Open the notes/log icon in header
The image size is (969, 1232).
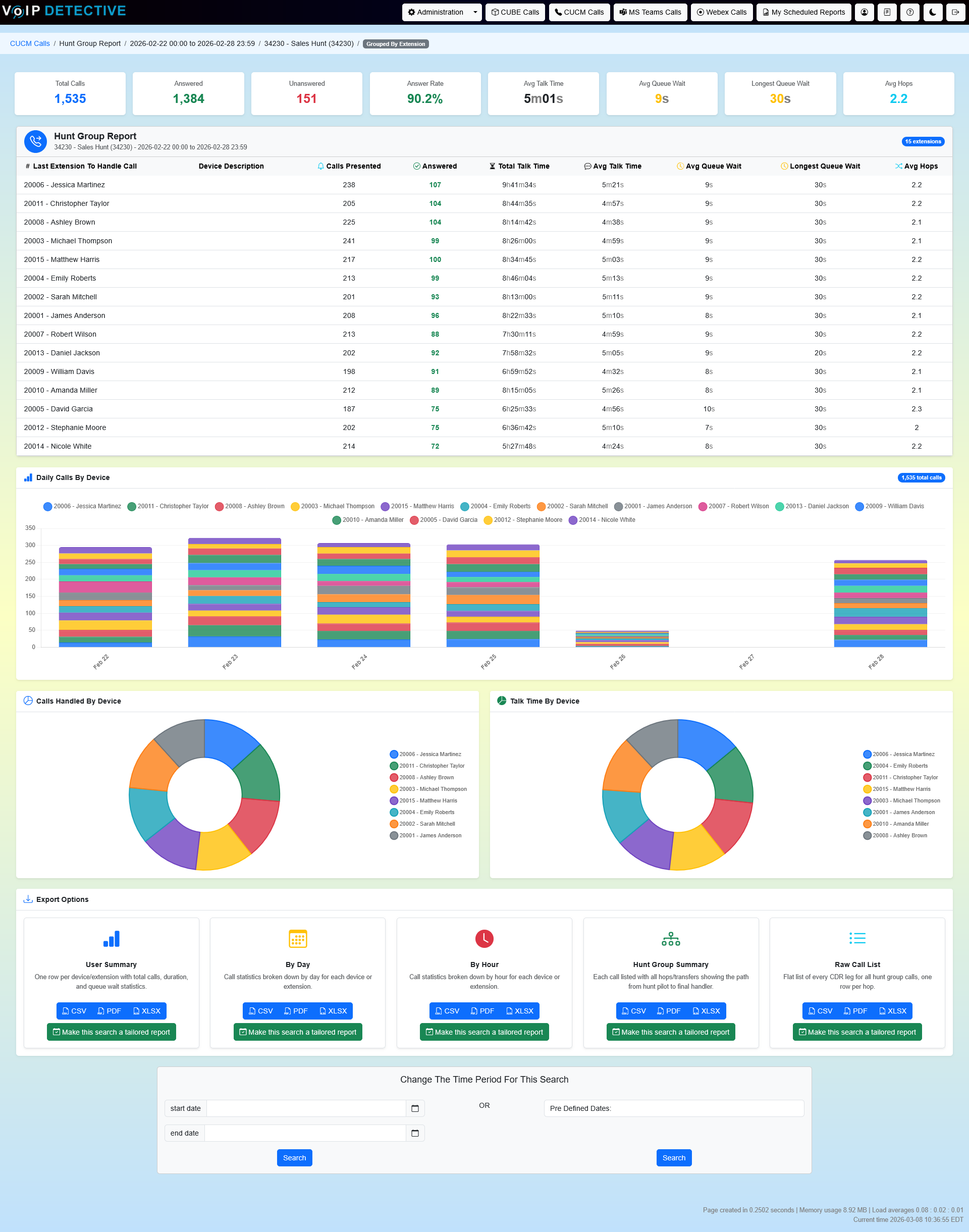[887, 12]
